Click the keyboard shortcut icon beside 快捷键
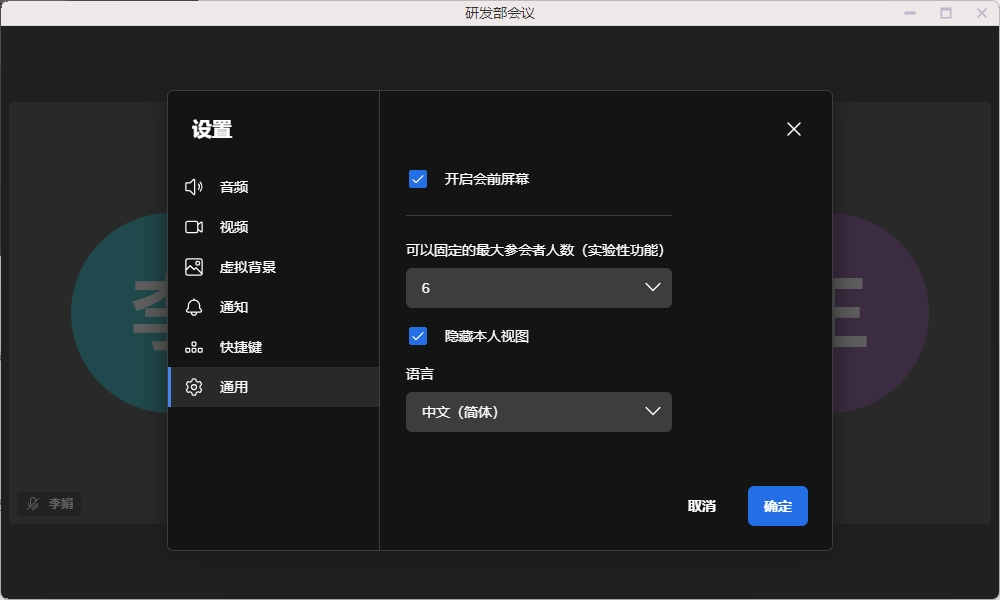This screenshot has height=600, width=1000. [194, 347]
